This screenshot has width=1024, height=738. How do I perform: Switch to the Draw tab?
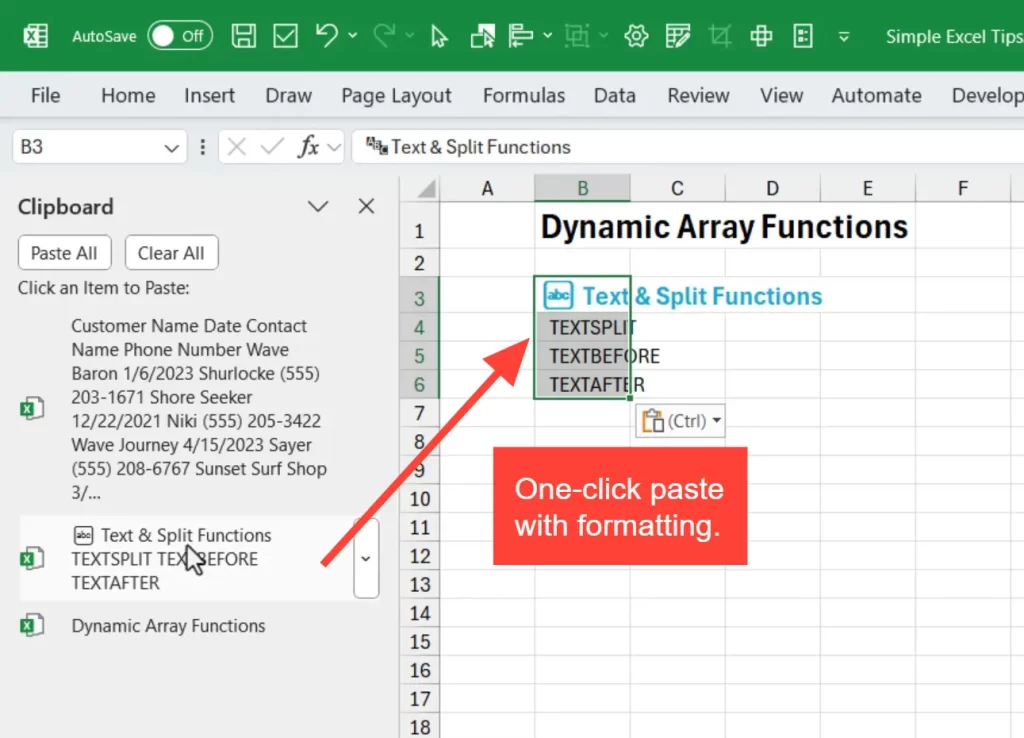(x=289, y=95)
